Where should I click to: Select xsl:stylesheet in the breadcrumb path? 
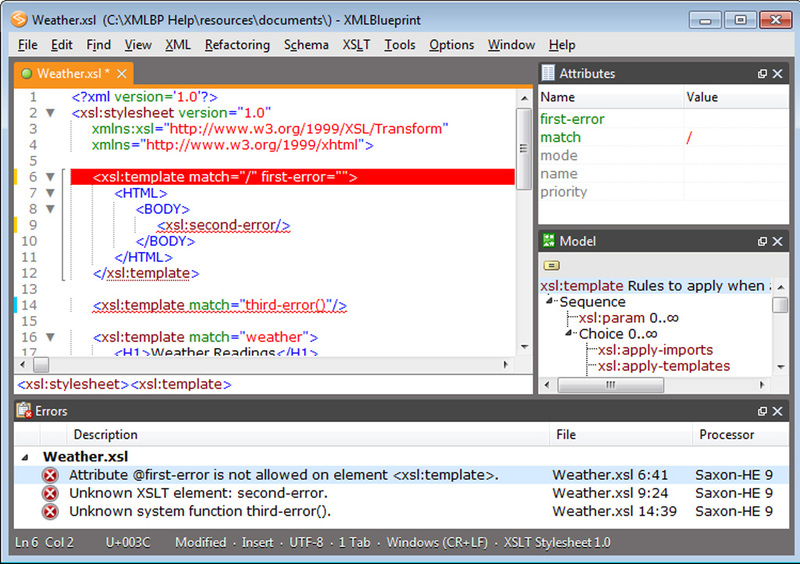(x=72, y=384)
